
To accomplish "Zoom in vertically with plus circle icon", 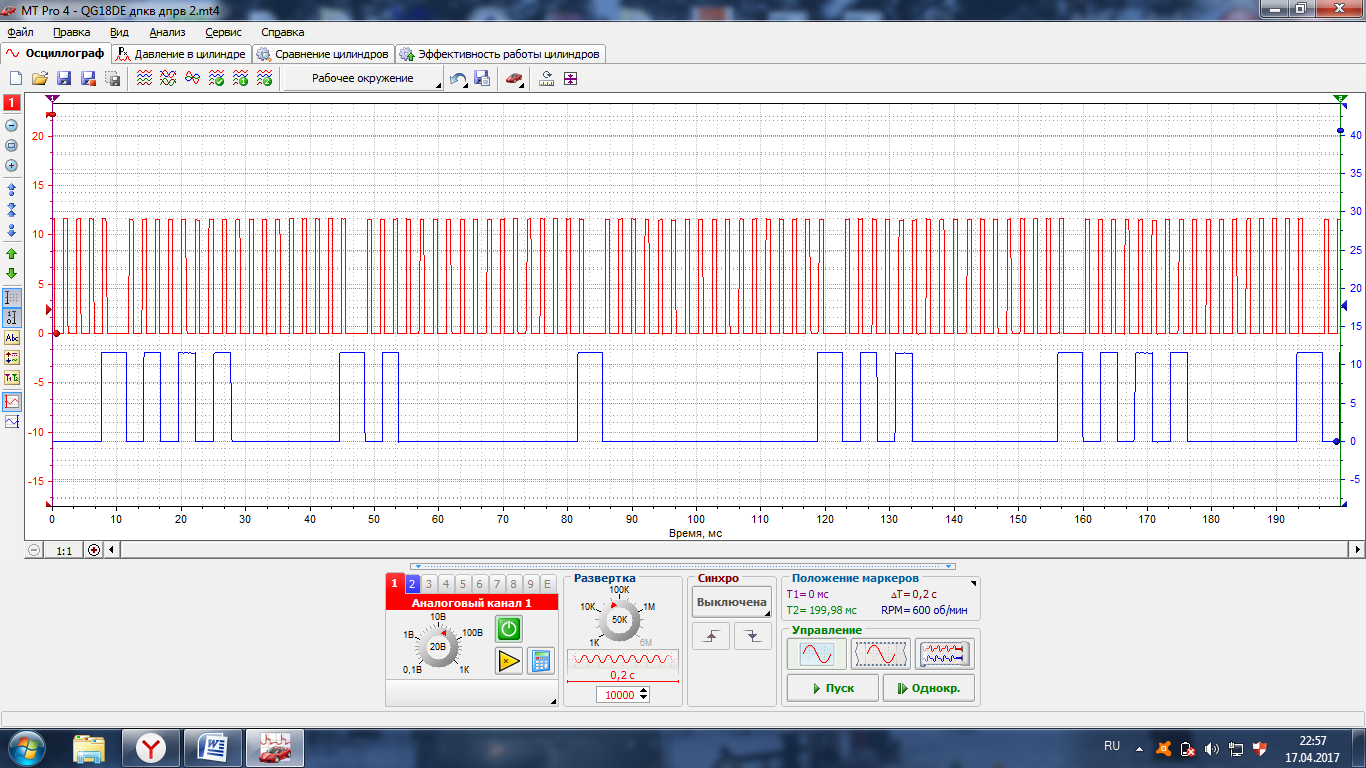I will (x=12, y=165).
